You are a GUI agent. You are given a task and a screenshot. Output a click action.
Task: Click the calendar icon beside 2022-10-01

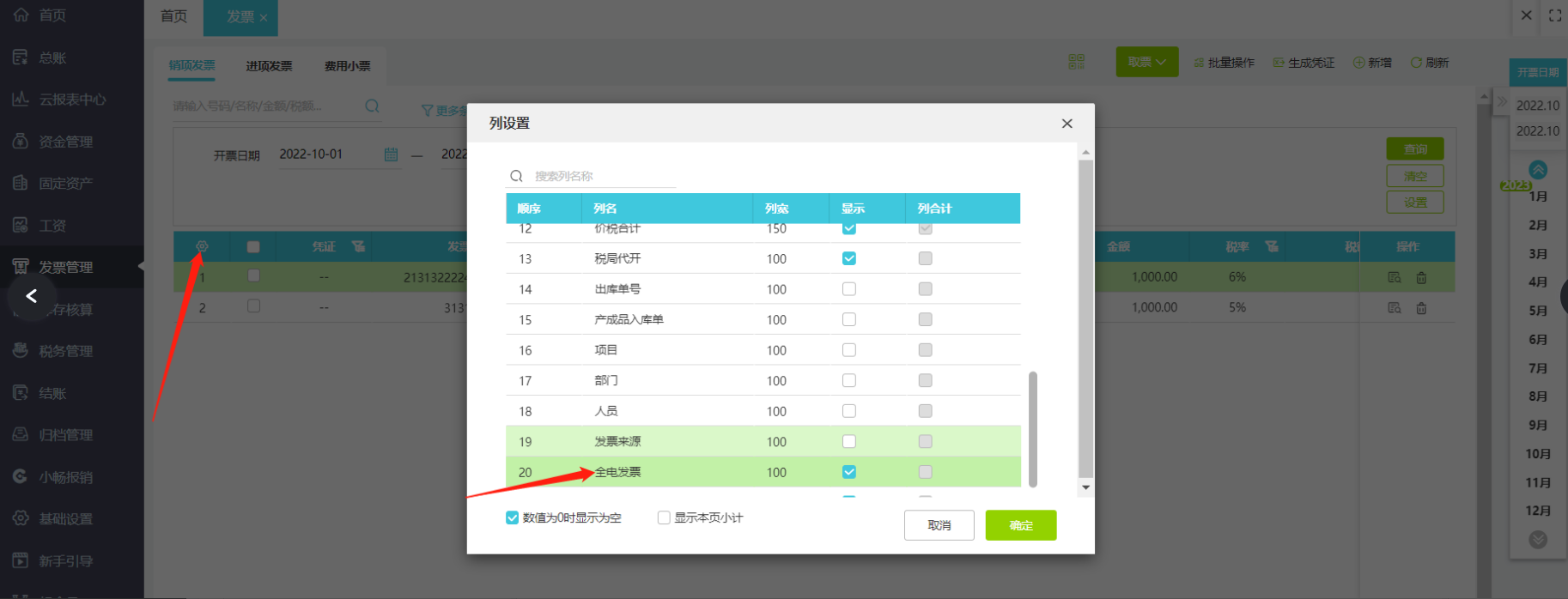pyautogui.click(x=391, y=154)
